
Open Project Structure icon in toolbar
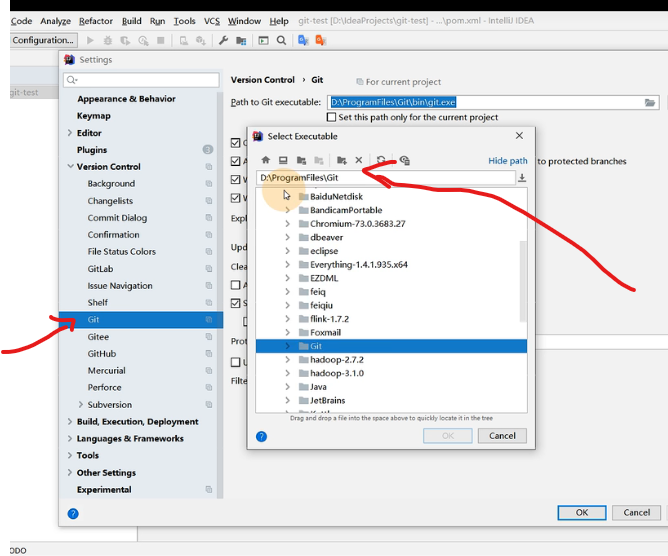point(241,40)
